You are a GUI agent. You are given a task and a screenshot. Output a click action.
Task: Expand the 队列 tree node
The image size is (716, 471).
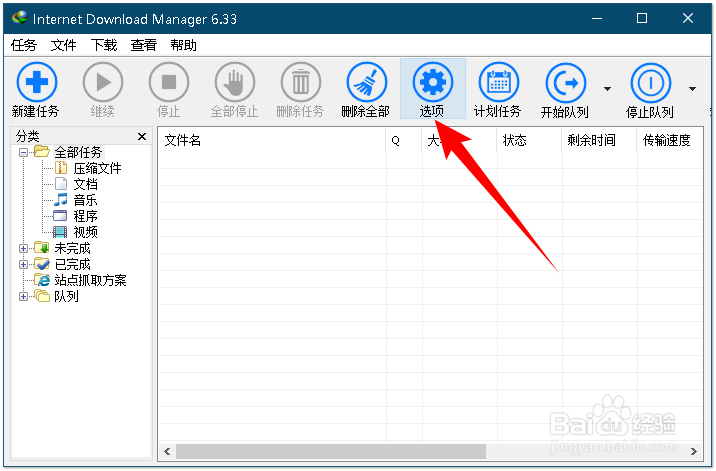(x=23, y=296)
